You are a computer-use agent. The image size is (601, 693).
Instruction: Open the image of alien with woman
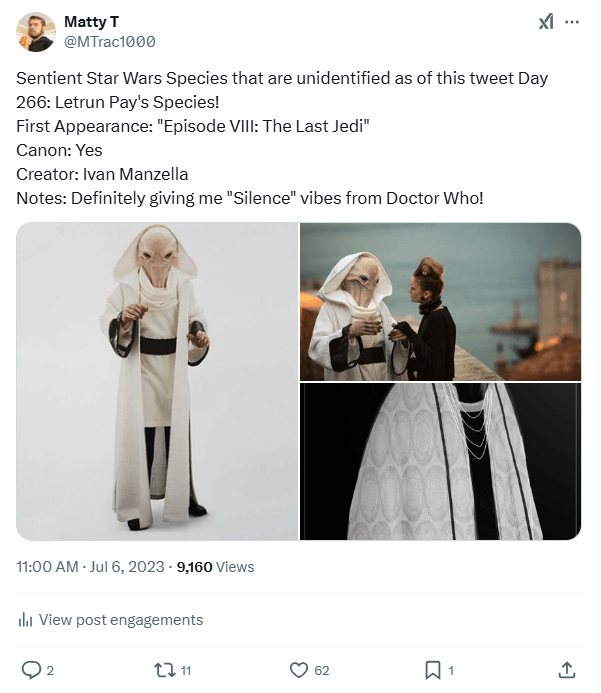tap(441, 301)
